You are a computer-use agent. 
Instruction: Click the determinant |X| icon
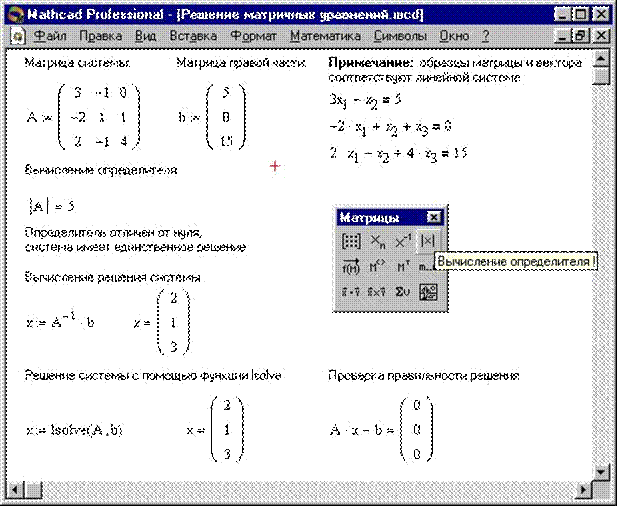(x=427, y=241)
